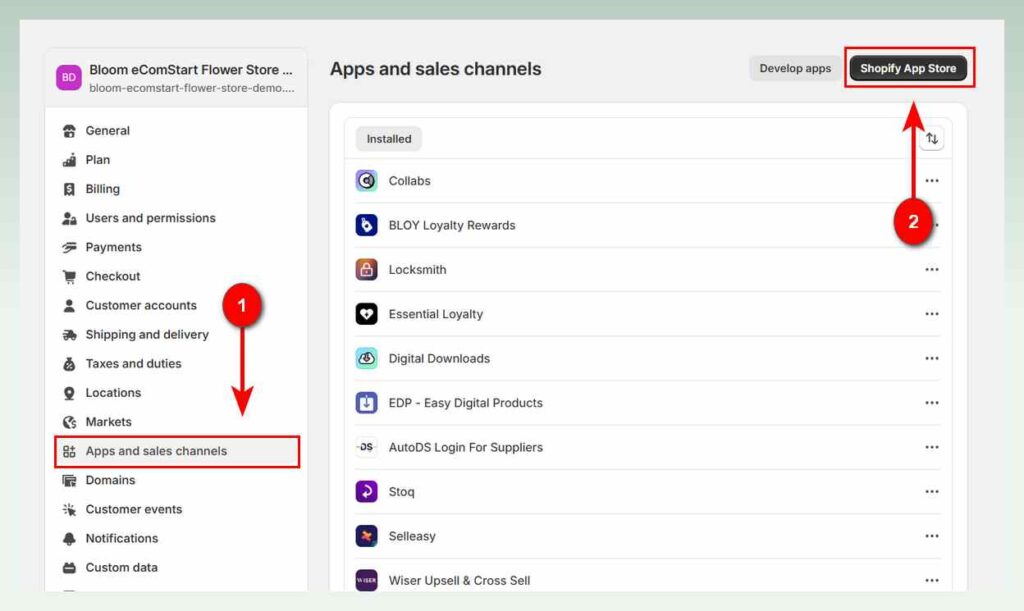Click the Wiser Upsell app icon
Screen dimensions: 1024x611
coord(366,580)
